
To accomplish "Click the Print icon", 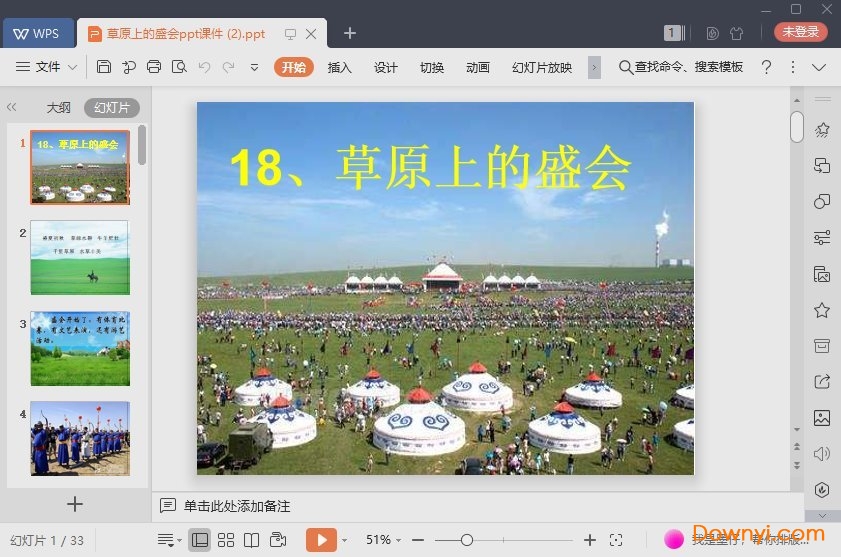I will (x=154, y=67).
